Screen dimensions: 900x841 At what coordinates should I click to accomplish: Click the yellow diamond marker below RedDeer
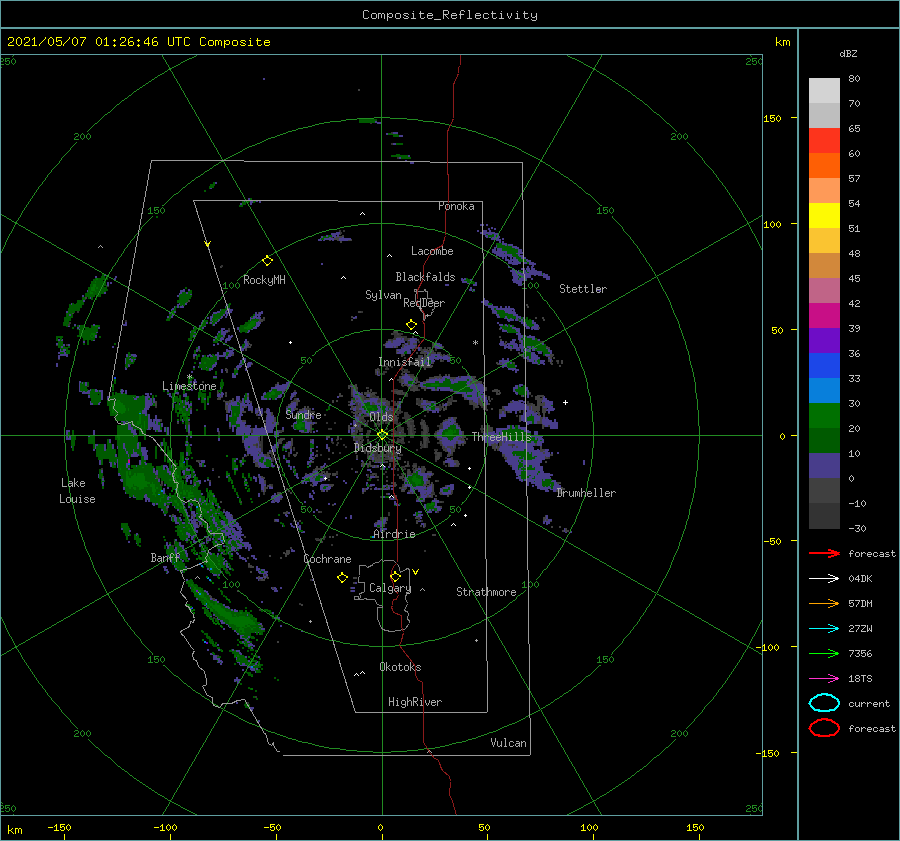pyautogui.click(x=411, y=325)
